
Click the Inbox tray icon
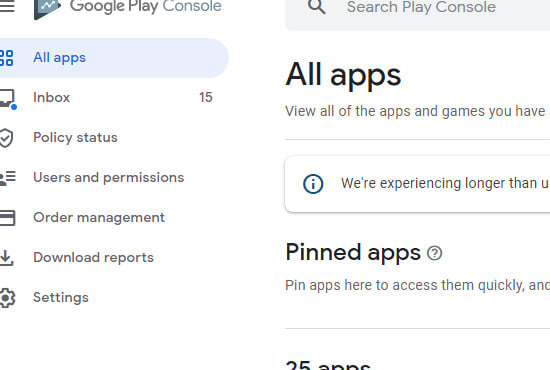[7, 98]
